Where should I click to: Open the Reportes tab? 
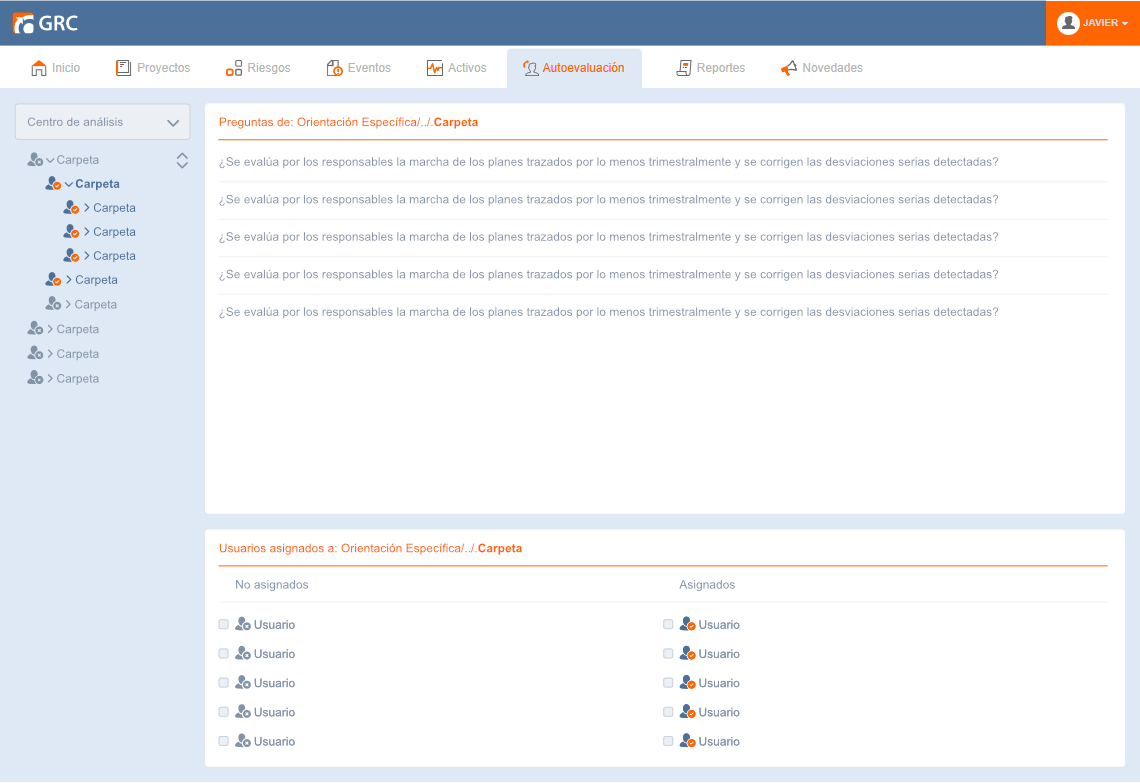tap(710, 68)
